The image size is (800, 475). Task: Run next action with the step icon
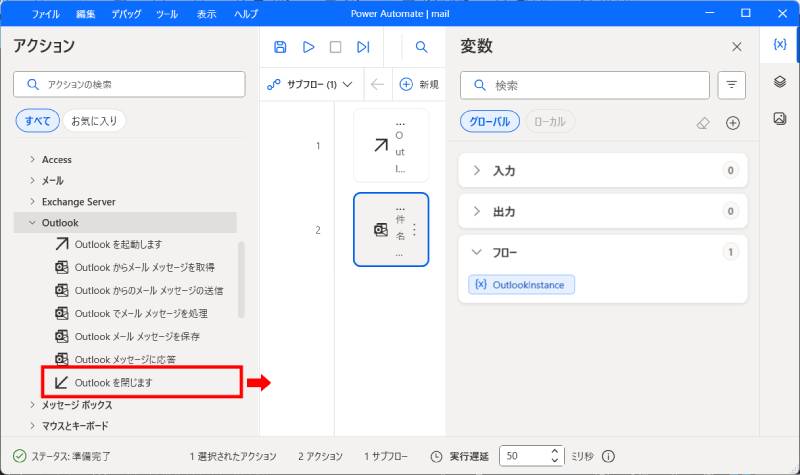363,47
